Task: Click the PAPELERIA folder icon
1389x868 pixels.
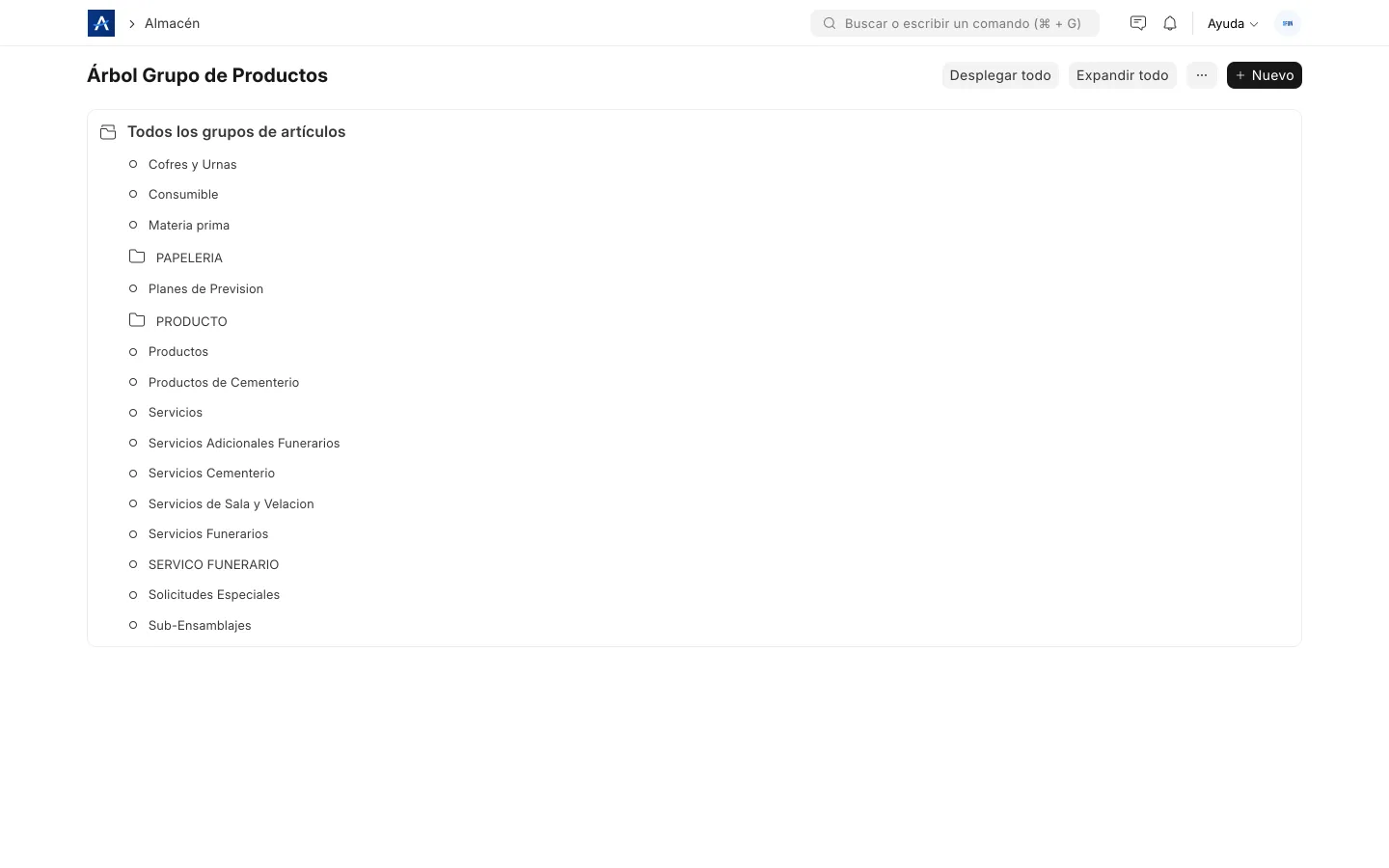Action: click(137, 257)
